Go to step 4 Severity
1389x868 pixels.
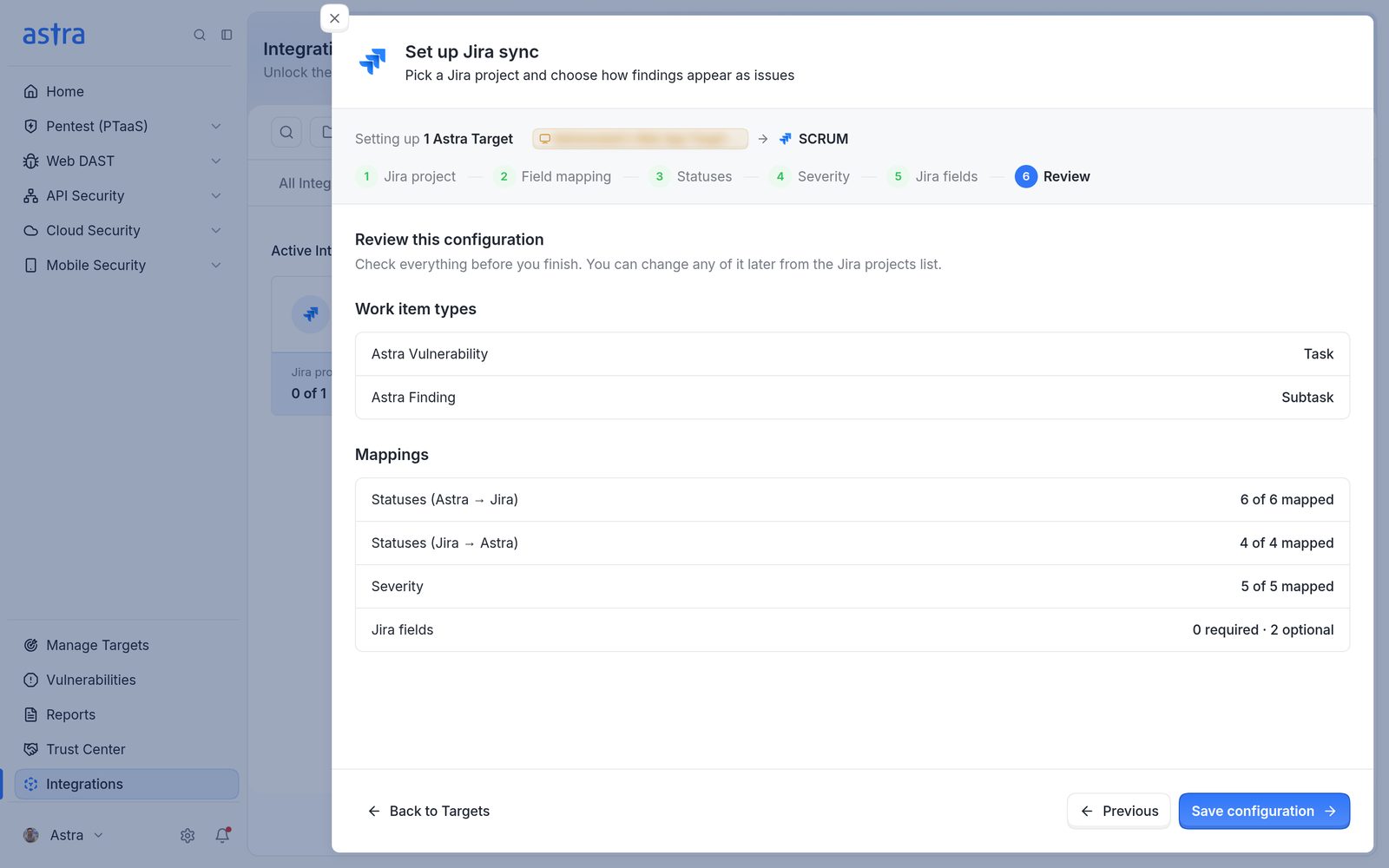[810, 176]
